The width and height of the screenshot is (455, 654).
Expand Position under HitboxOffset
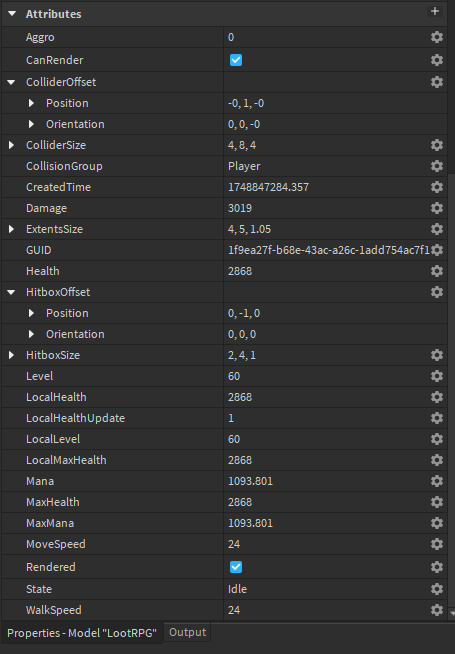click(x=31, y=313)
